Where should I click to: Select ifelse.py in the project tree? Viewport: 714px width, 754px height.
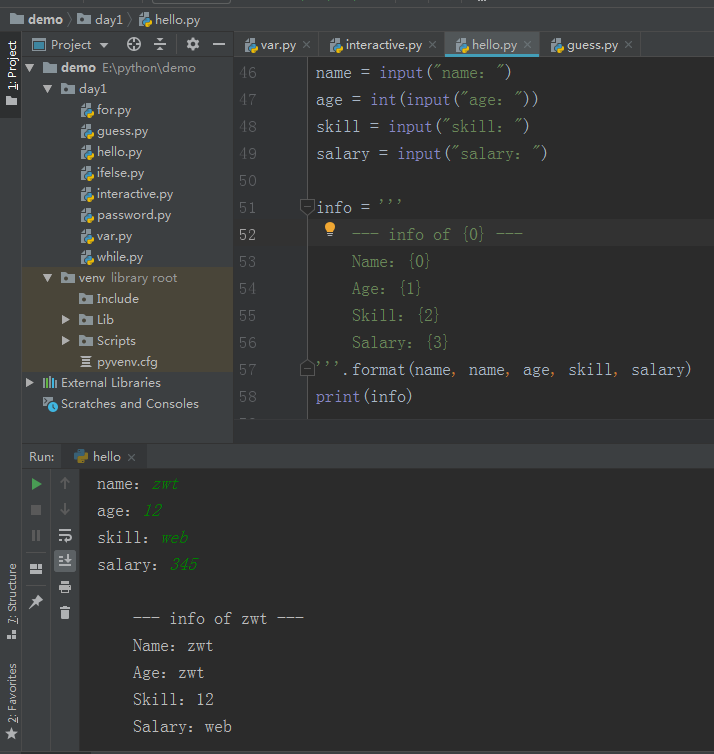(113, 173)
